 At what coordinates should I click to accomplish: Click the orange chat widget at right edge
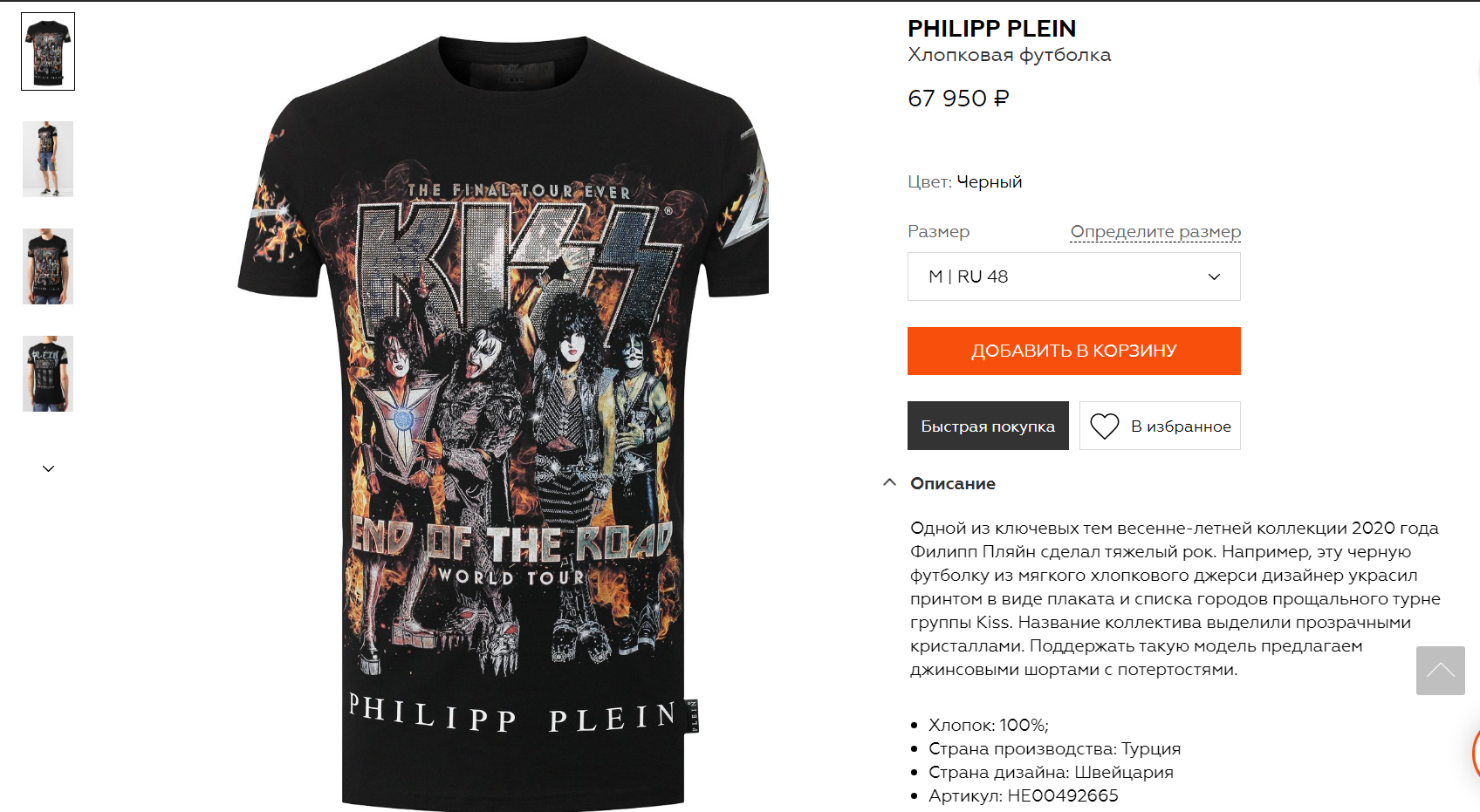[x=1475, y=753]
